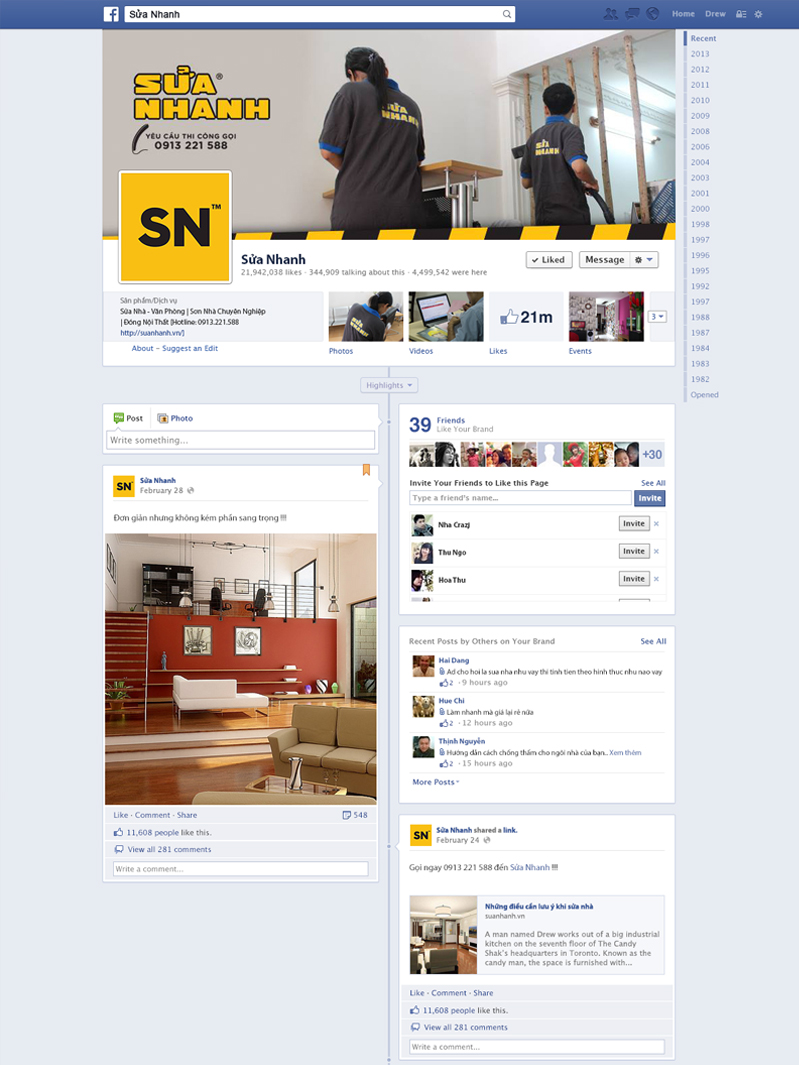Dismiss Thu Ngo invite suggestion
Image resolution: width=799 pixels, height=1065 pixels.
coord(656,552)
